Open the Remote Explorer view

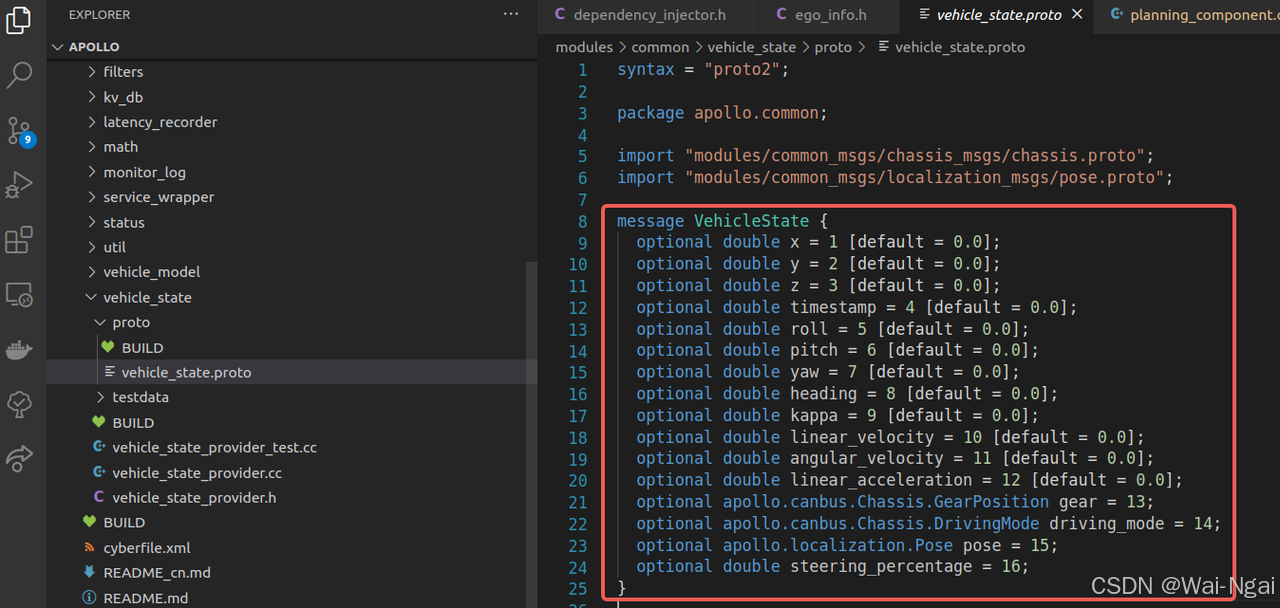coord(21,294)
